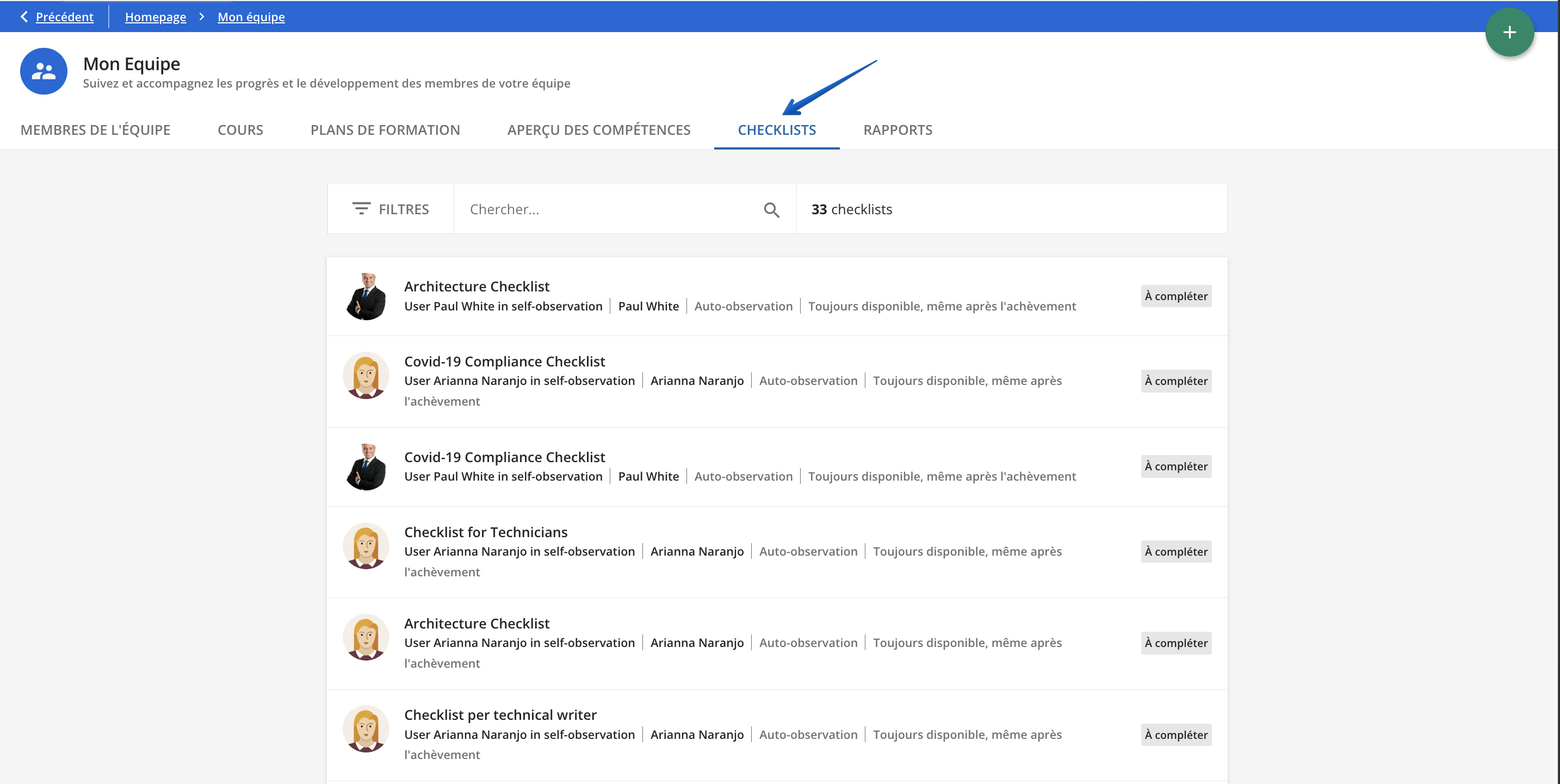Click Paul White's avatar on Architecture Checklist
Image resolution: width=1560 pixels, height=784 pixels.
tap(366, 296)
